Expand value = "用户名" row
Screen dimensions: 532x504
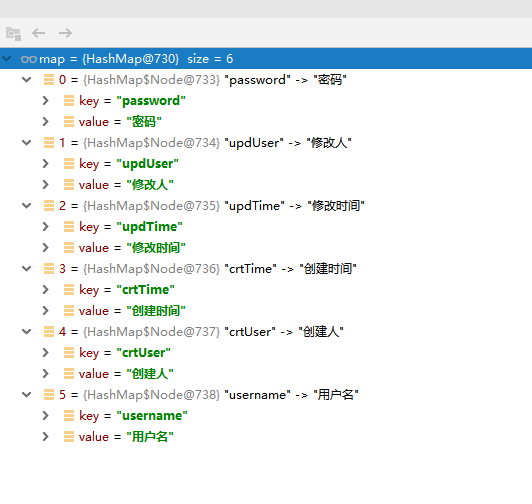tap(45, 437)
